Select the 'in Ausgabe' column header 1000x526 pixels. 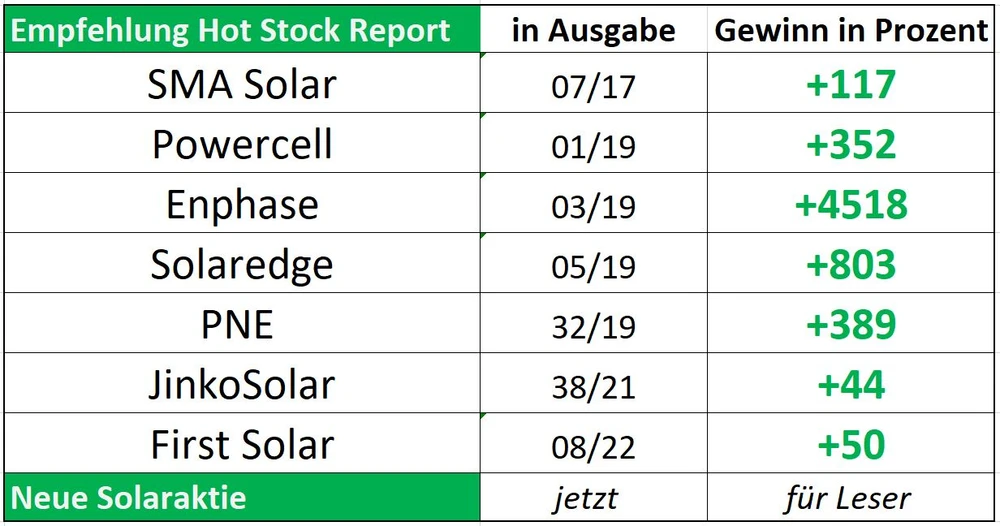tap(593, 30)
